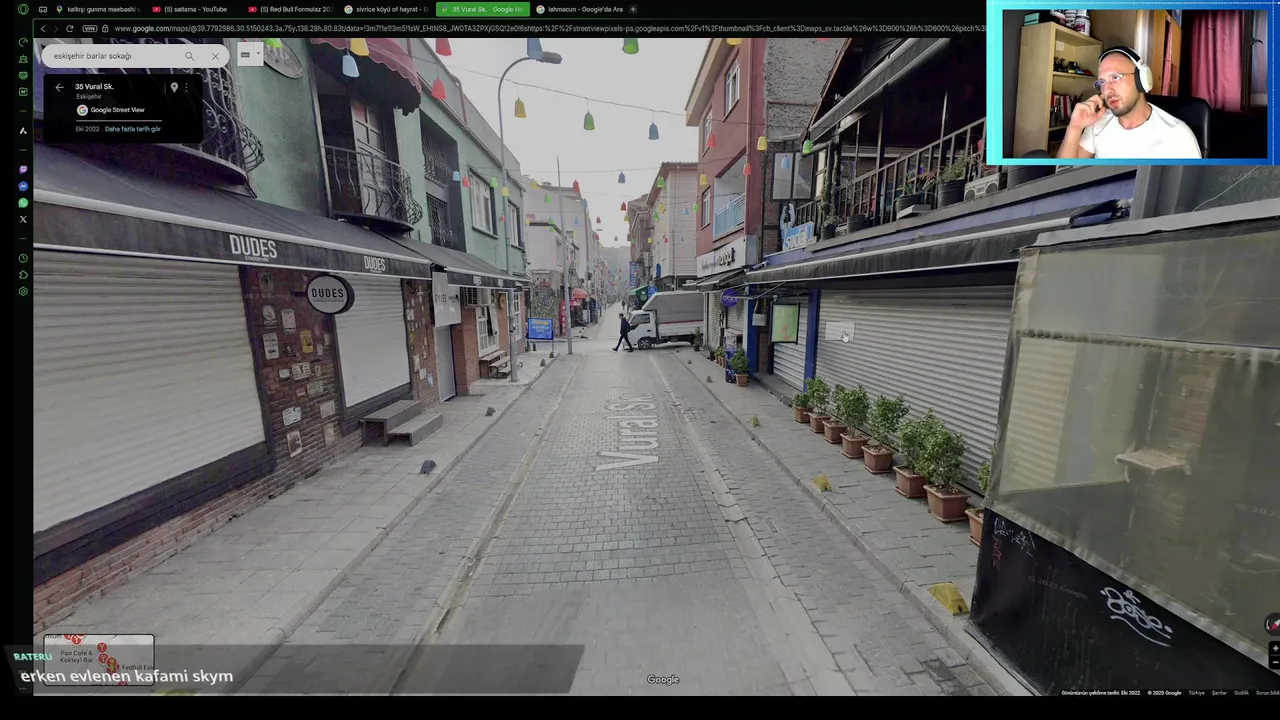
Task: Zoom in with the plus button
Action: [1274, 649]
